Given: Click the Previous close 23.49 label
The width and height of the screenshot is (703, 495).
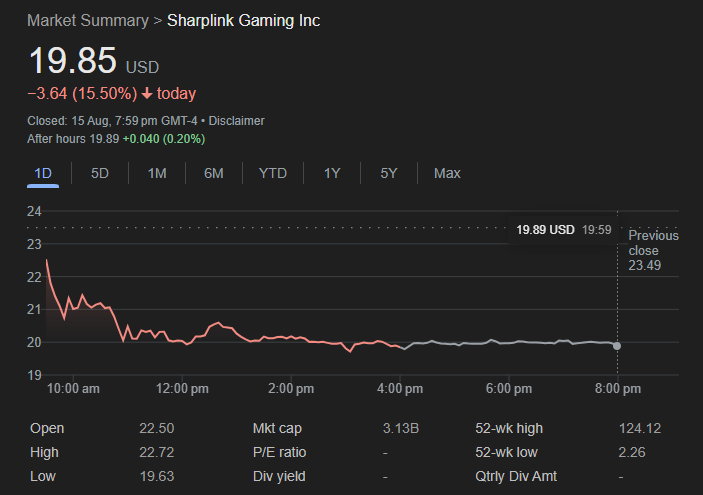Looking at the screenshot, I should (x=652, y=250).
